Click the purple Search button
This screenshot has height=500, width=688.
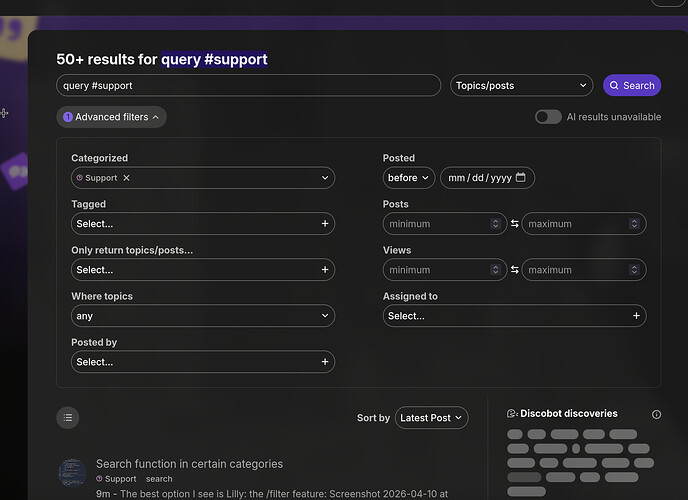pos(632,85)
